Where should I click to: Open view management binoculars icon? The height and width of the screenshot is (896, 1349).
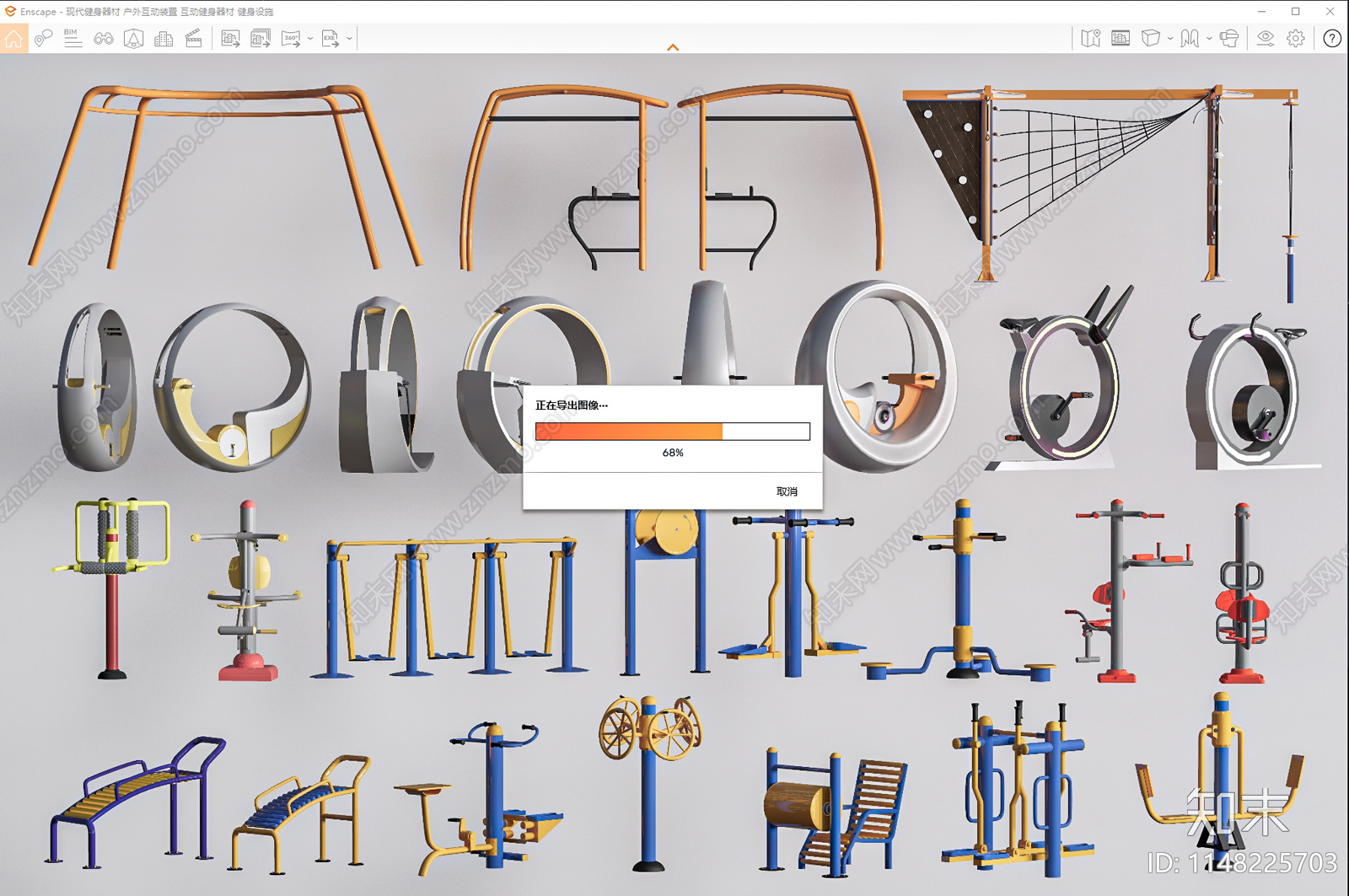[x=104, y=39]
